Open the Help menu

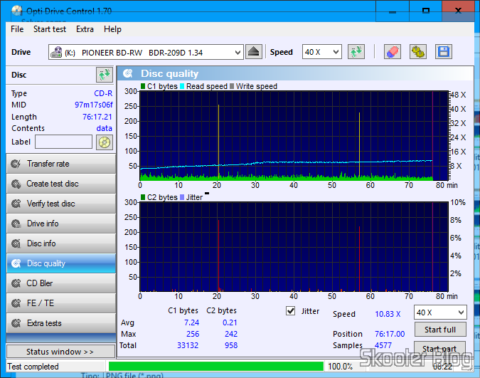[x=112, y=29]
